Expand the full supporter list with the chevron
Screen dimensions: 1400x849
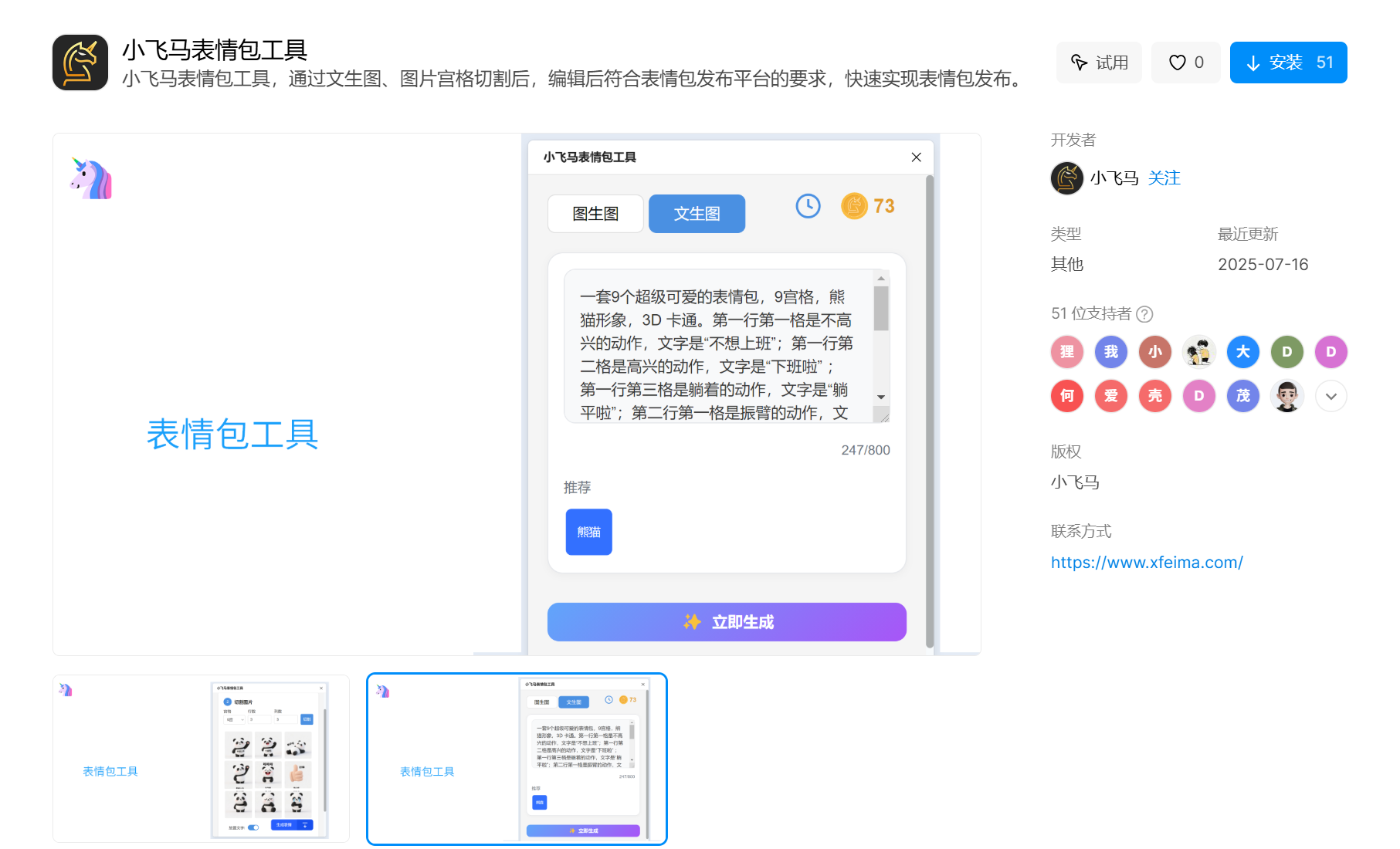(1331, 396)
